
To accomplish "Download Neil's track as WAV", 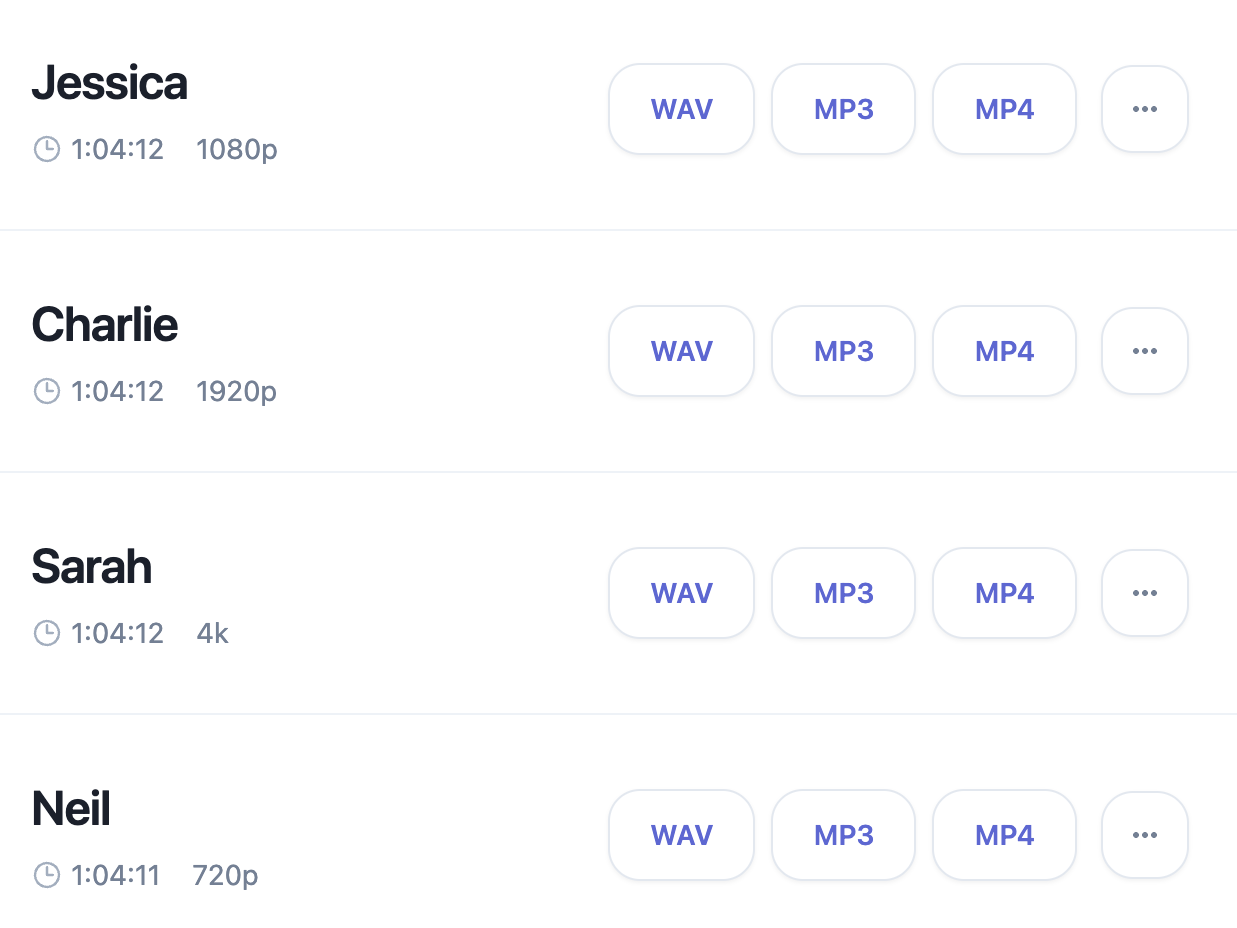I will (681, 835).
